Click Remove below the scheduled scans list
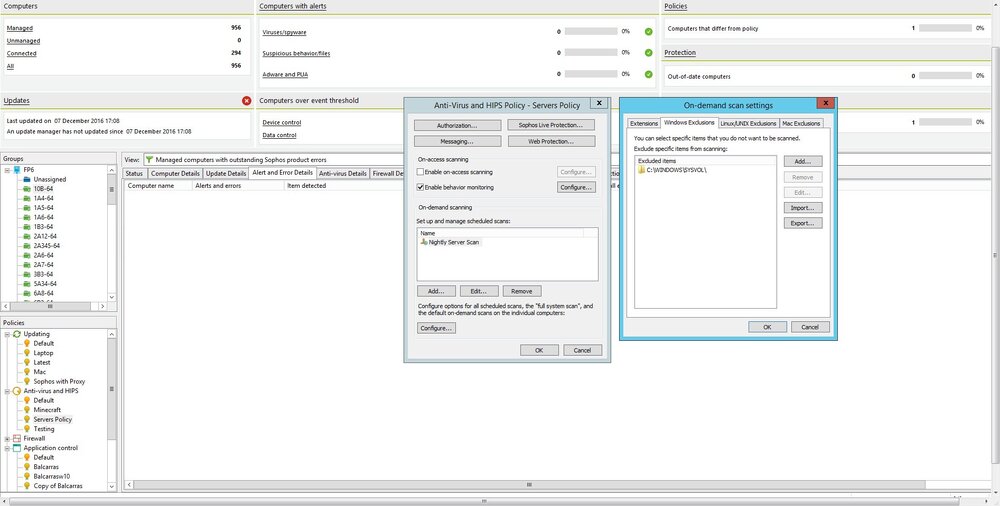This screenshot has height=506, width=1000. 522,291
